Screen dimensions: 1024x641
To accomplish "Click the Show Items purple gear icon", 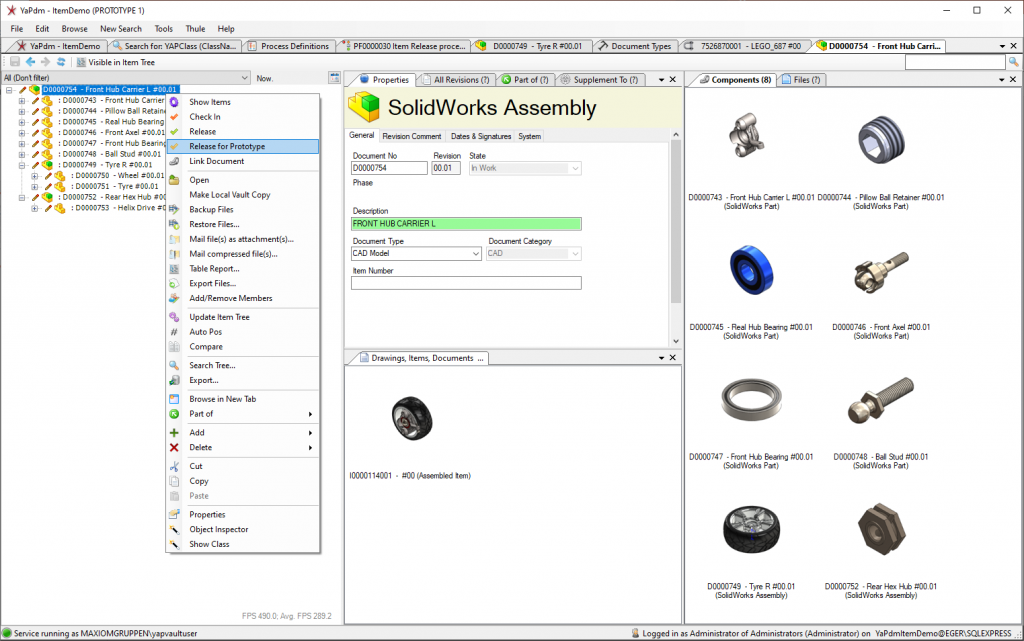I will [x=174, y=102].
